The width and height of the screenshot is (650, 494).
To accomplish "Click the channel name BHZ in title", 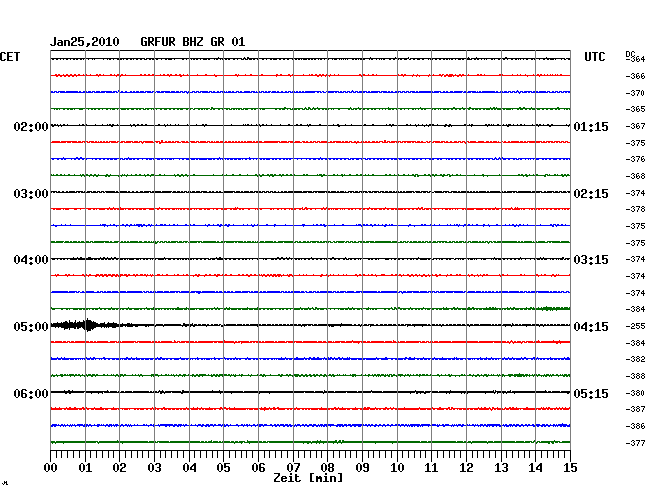I will coord(193,42).
